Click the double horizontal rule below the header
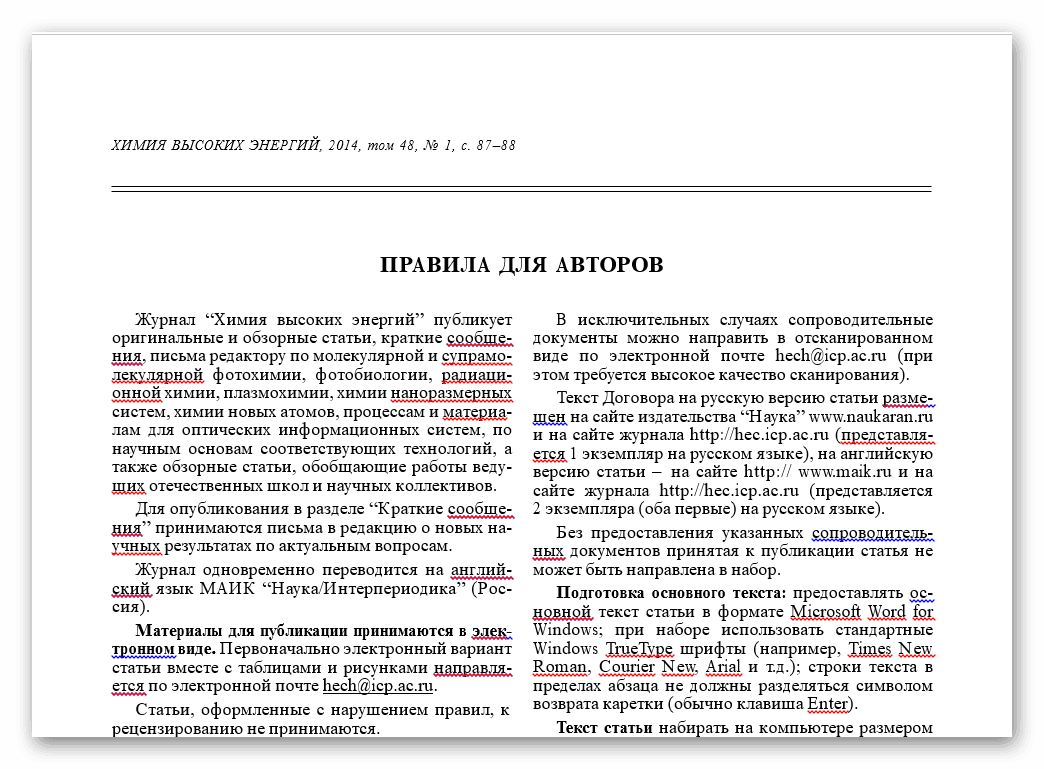The image size is (1044, 769). (x=521, y=188)
